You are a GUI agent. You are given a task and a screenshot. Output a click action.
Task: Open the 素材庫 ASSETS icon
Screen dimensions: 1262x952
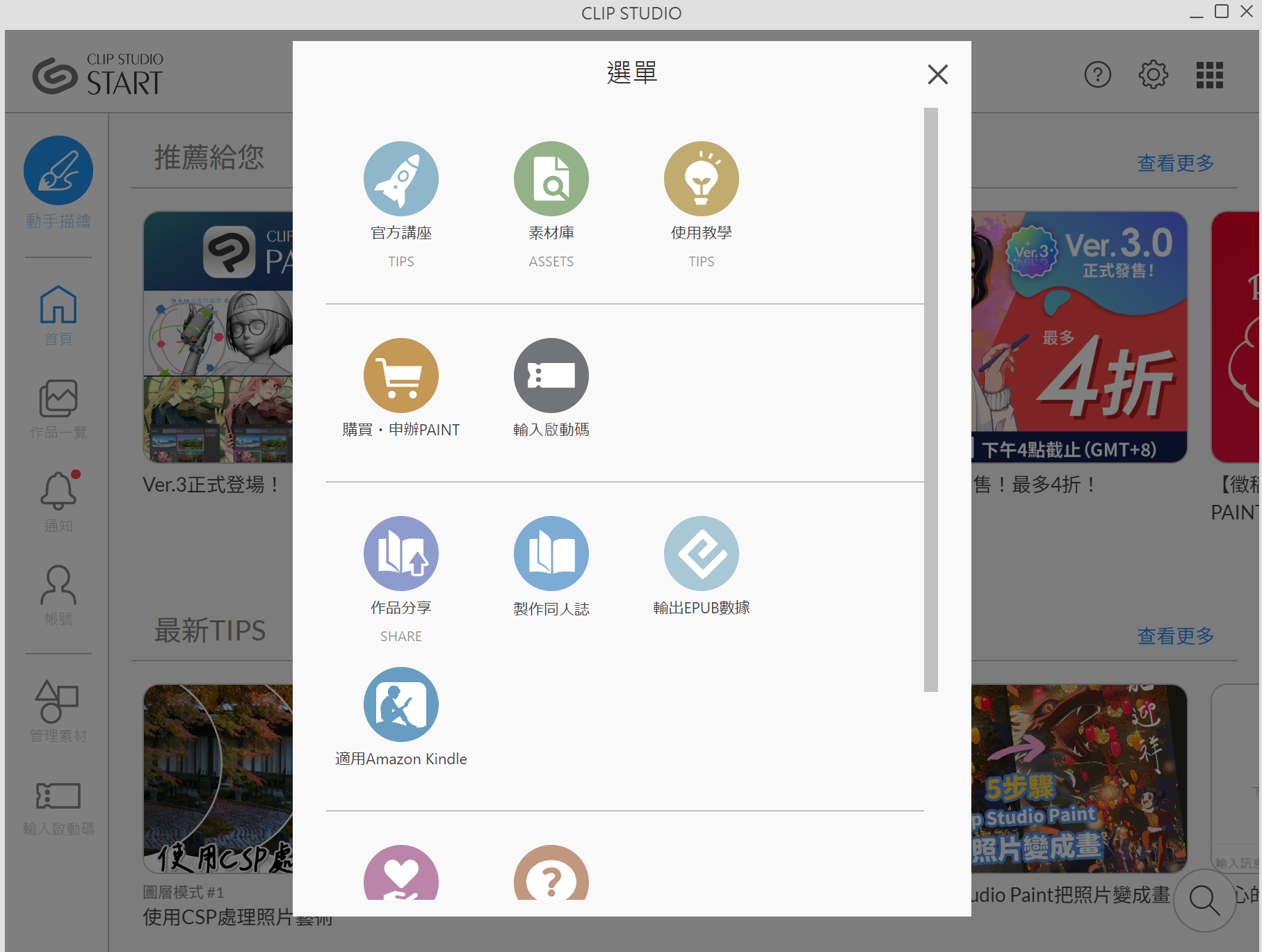pos(551,179)
